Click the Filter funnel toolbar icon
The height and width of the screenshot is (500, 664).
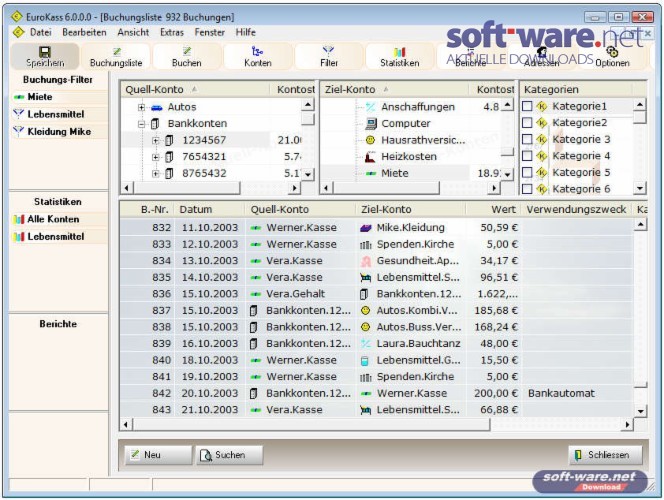click(x=329, y=51)
